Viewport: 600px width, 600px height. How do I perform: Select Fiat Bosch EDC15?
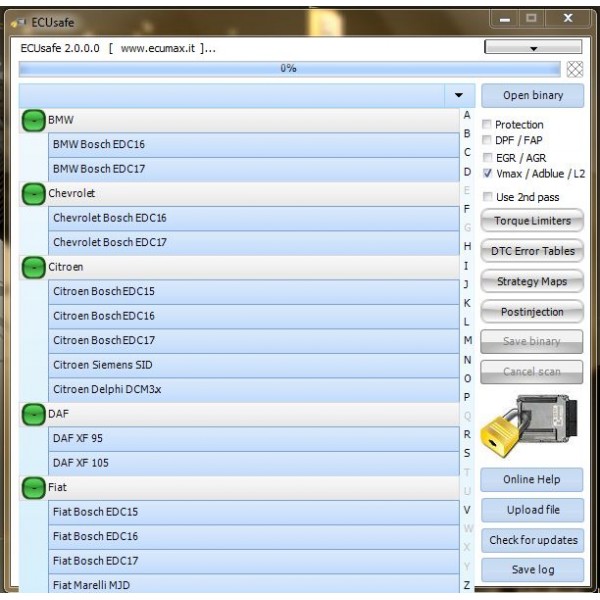(x=254, y=512)
